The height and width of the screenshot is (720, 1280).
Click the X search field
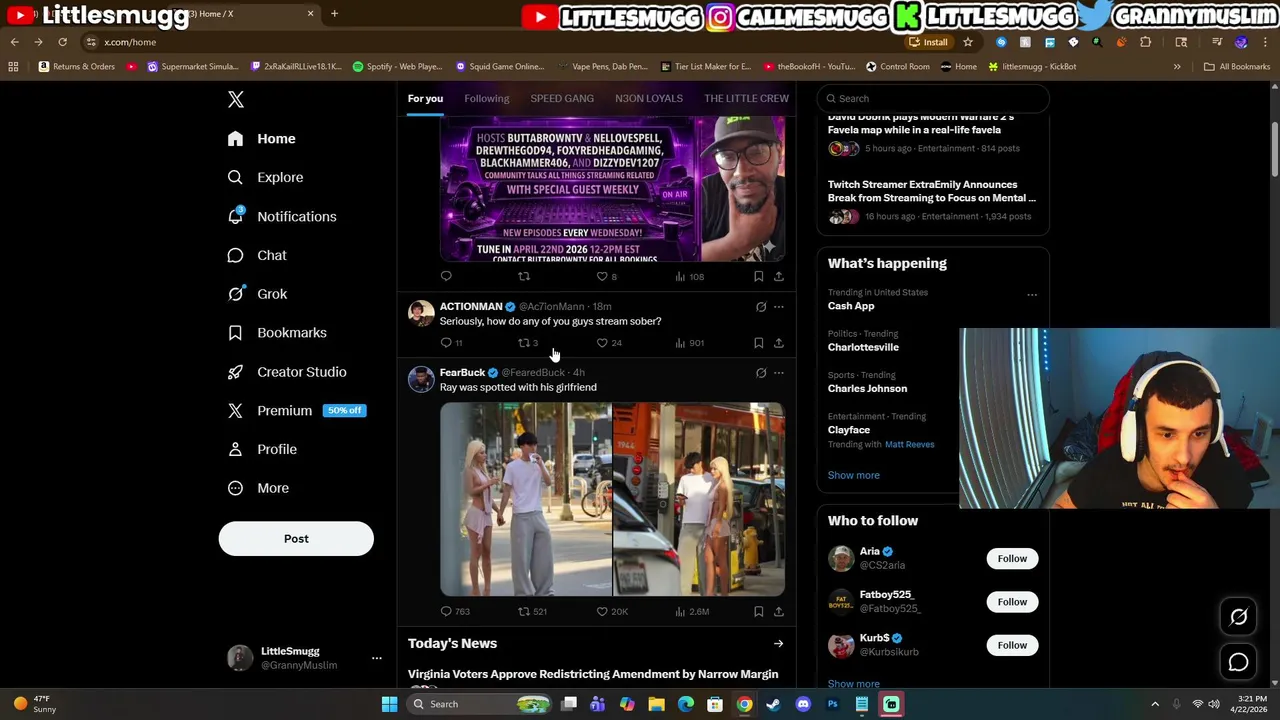pyautogui.click(x=933, y=98)
